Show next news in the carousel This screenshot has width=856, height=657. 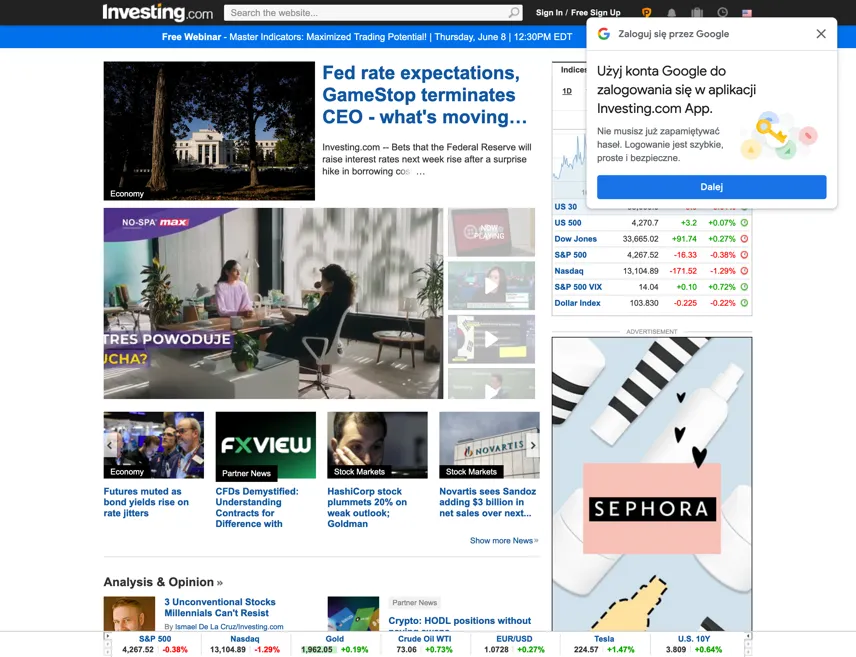[533, 445]
